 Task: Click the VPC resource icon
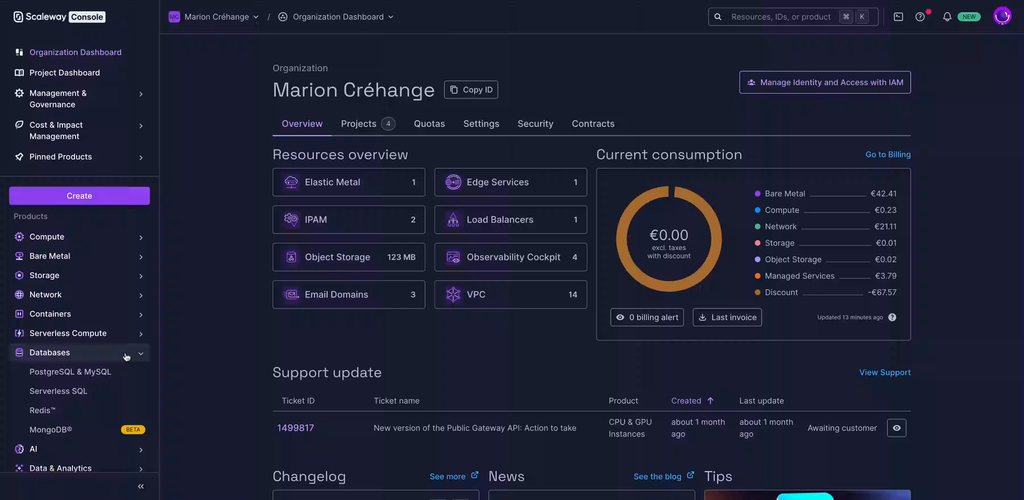click(453, 294)
